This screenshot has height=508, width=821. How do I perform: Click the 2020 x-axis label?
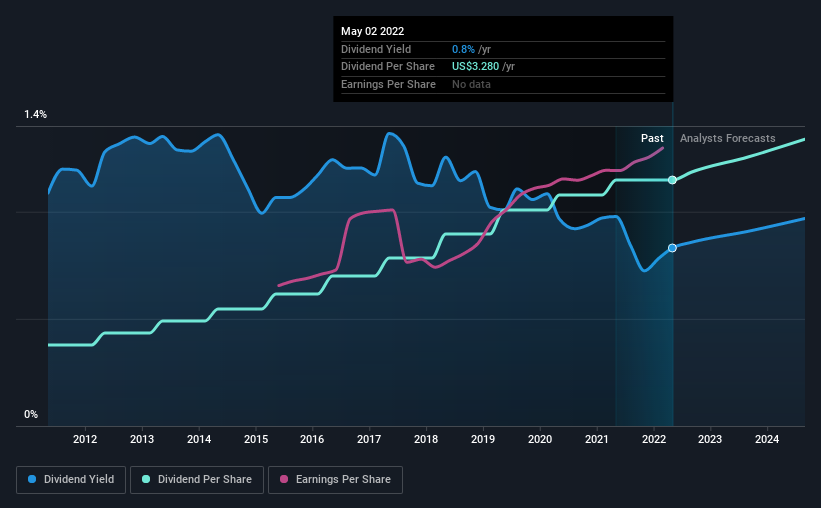tap(540, 439)
